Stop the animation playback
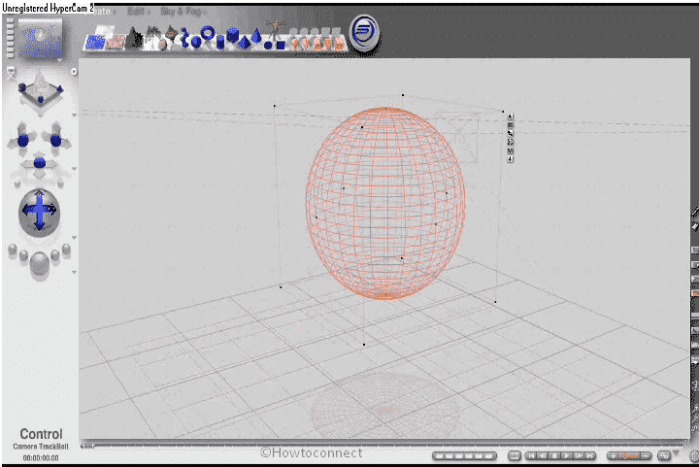699x467 pixels. tap(554, 456)
